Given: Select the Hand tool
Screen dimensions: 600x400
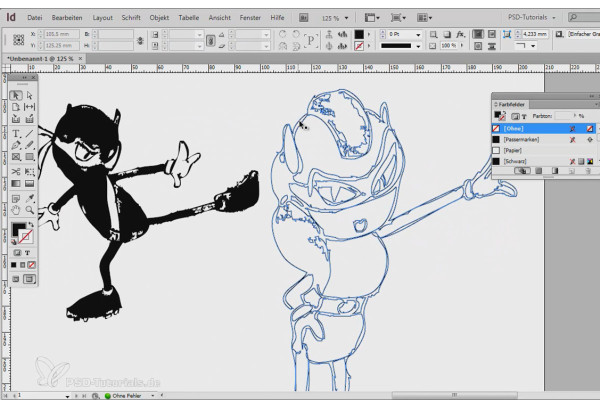Looking at the screenshot, I should pos(17,209).
